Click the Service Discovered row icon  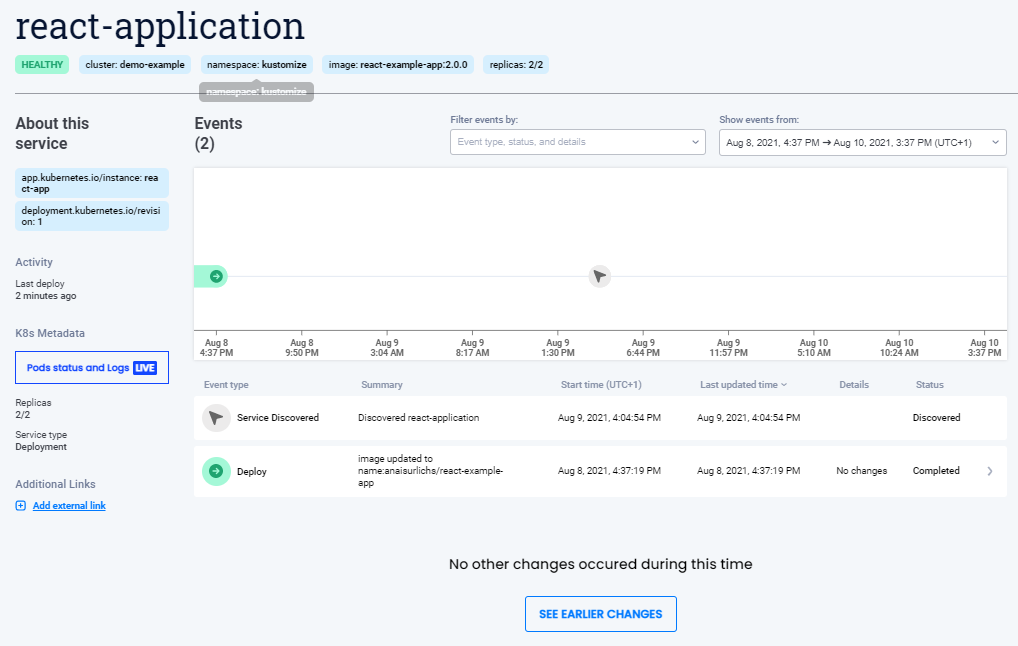coord(216,418)
